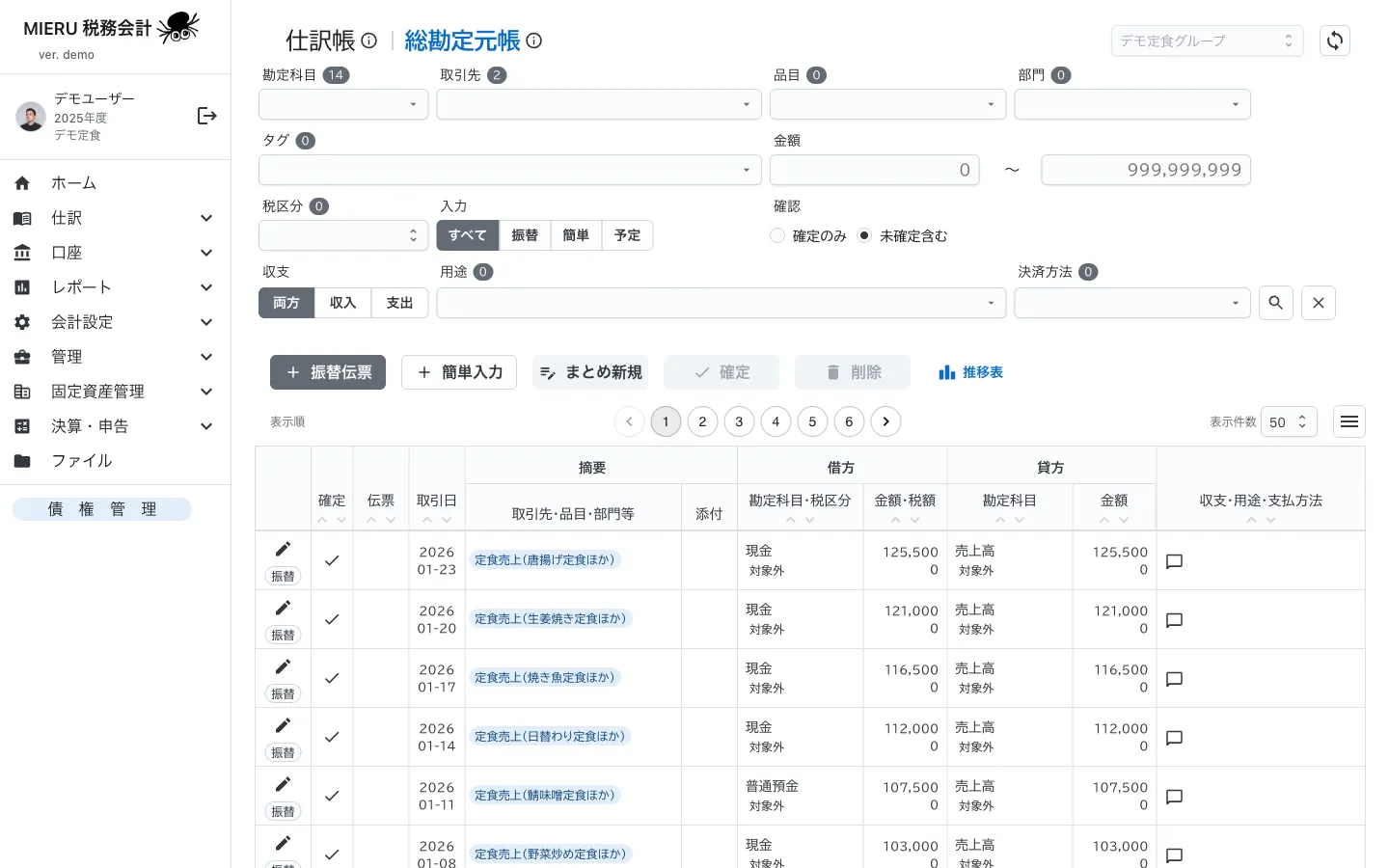Go to previous page with left arrow
Screen dimensions: 1389x868
629,421
